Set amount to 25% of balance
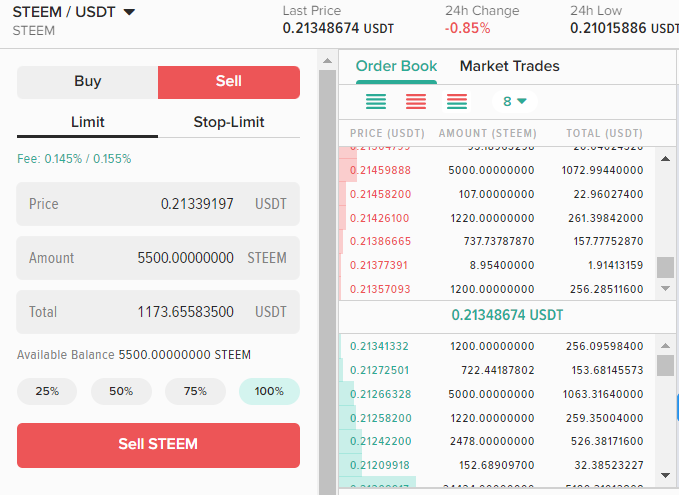 pos(47,391)
